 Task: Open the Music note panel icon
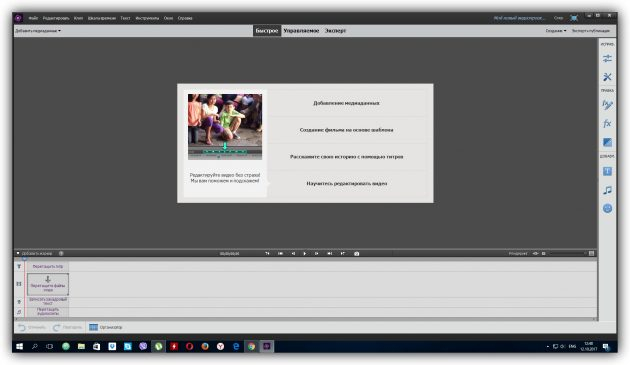[607, 190]
